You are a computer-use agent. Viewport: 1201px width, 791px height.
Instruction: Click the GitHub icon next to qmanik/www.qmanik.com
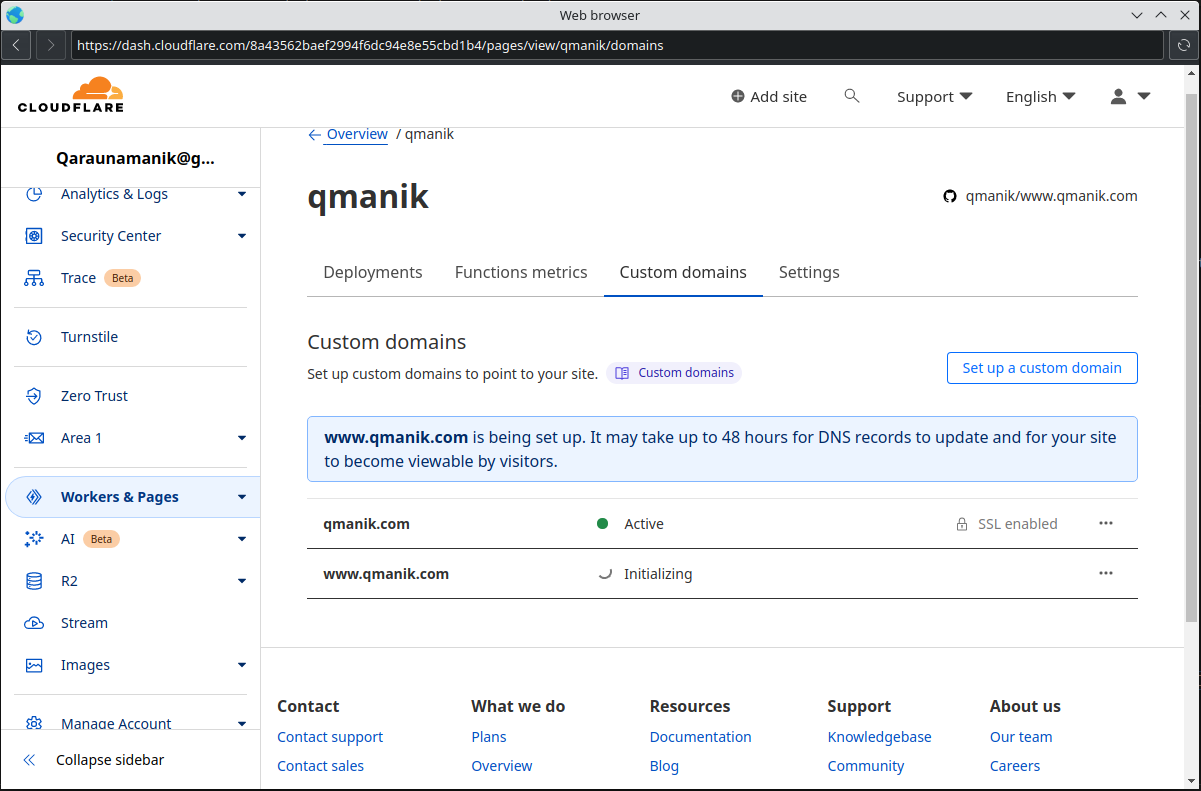pyautogui.click(x=949, y=196)
